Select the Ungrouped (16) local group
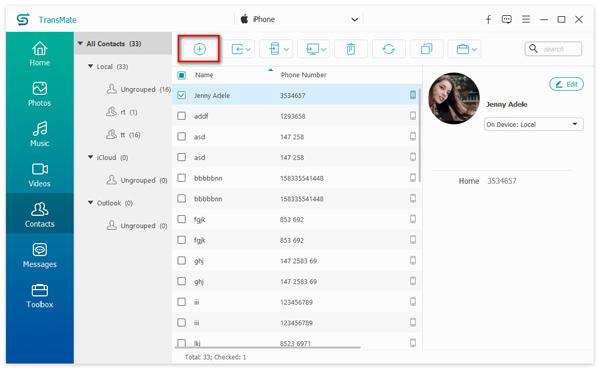 [139, 89]
